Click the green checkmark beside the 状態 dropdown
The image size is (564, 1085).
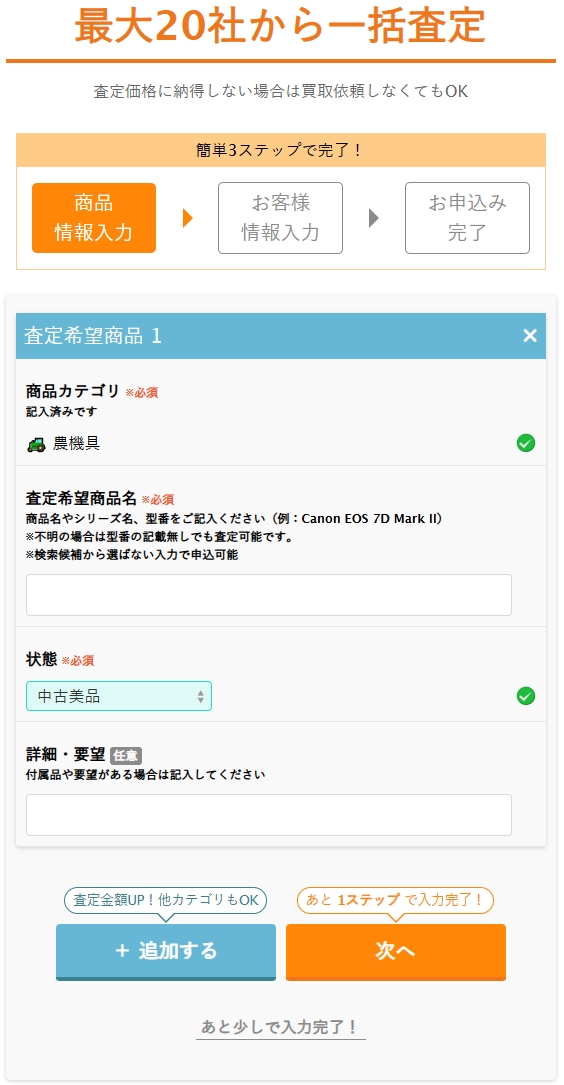tap(526, 696)
